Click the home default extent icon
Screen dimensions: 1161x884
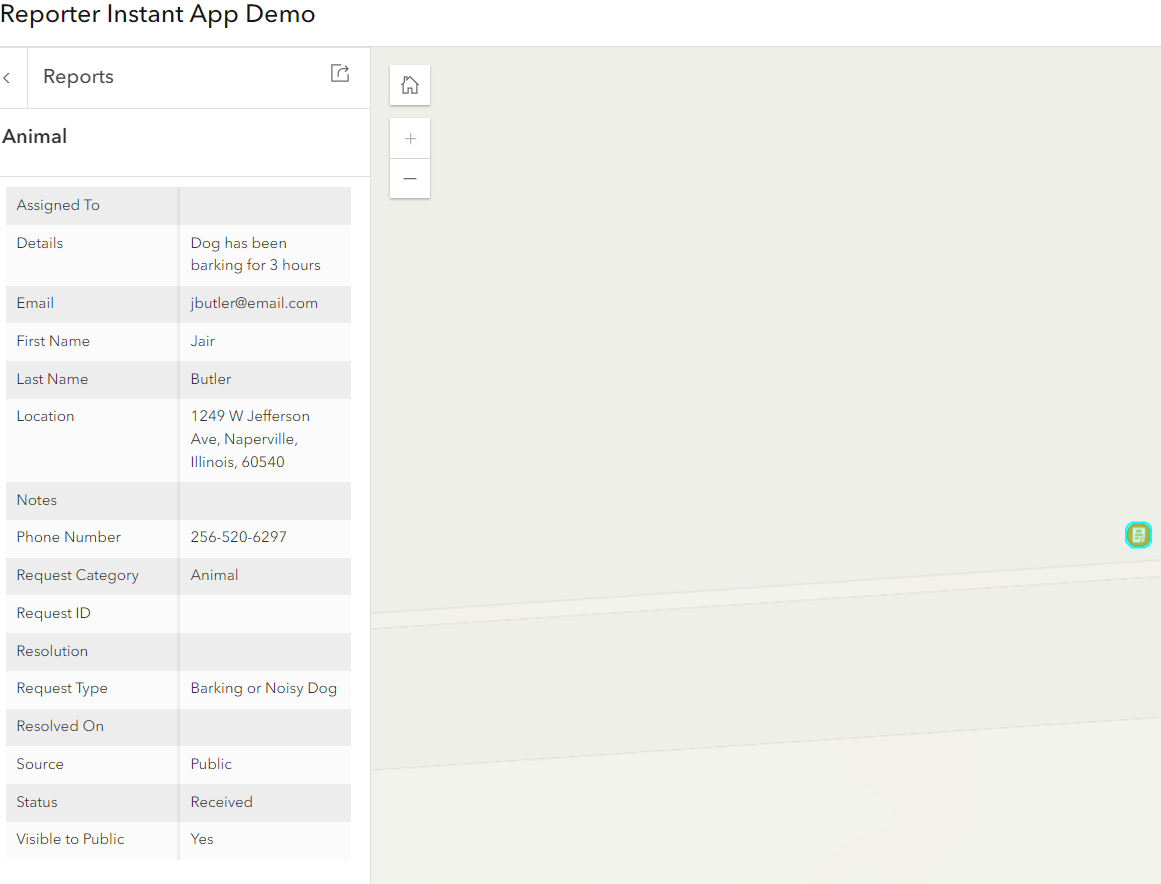(409, 85)
